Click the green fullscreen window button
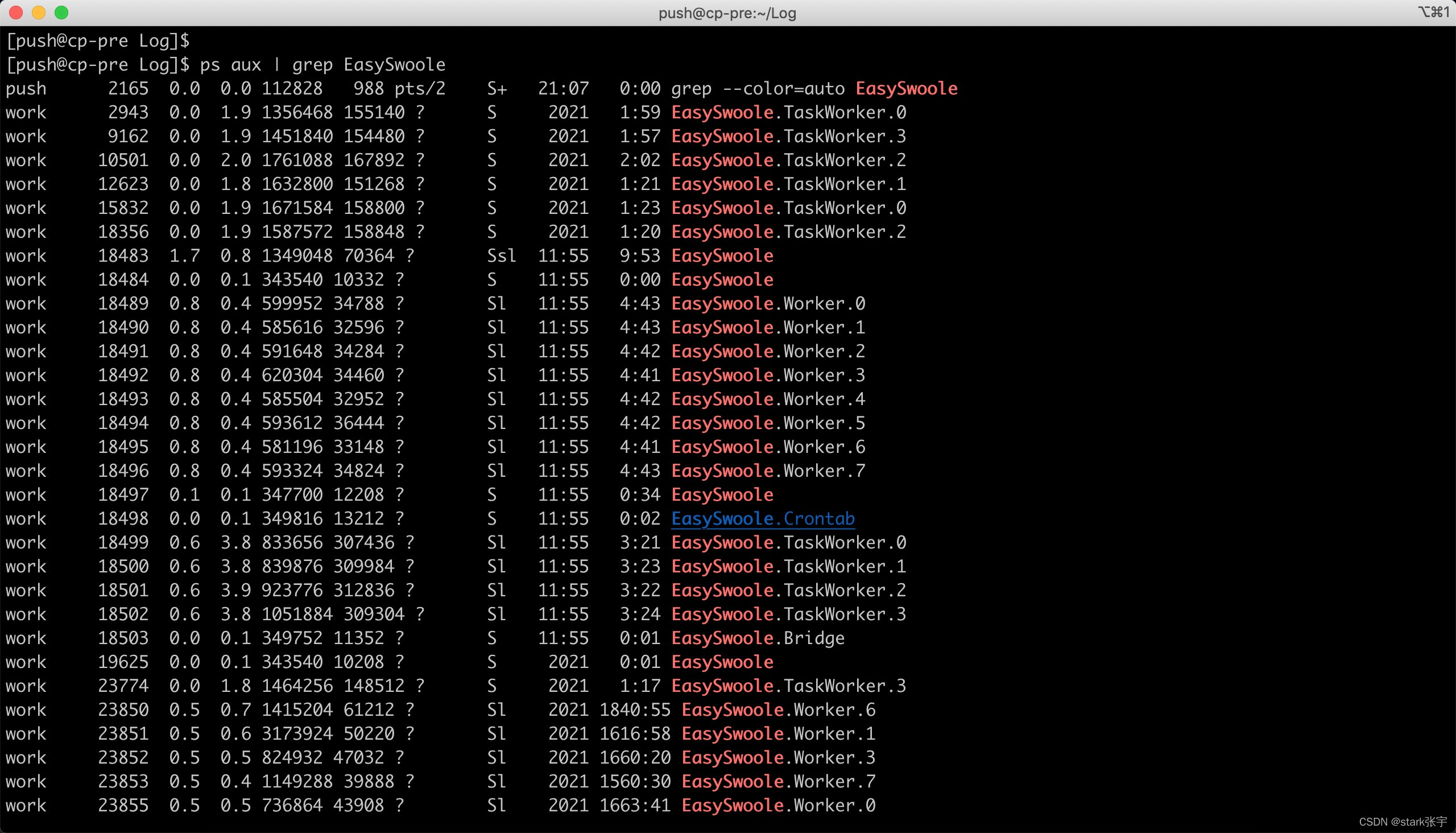This screenshot has height=833, width=1456. tap(61, 13)
